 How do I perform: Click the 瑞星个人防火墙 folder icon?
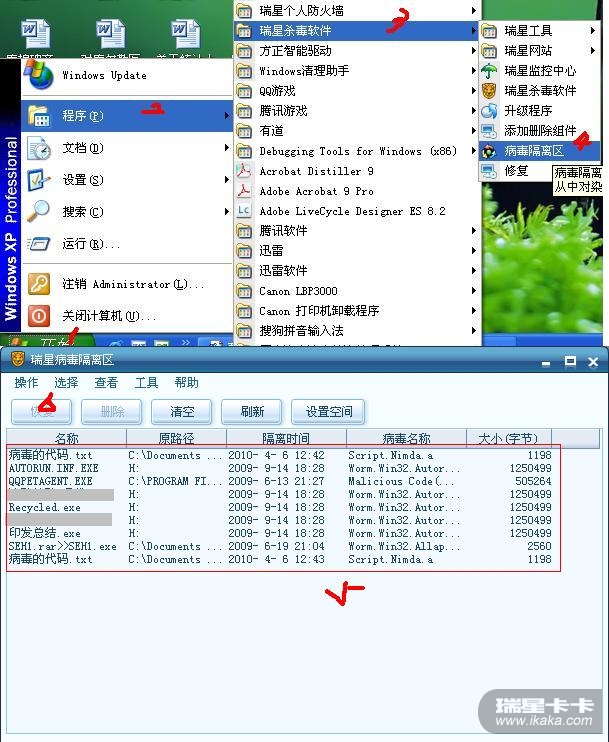click(x=244, y=10)
